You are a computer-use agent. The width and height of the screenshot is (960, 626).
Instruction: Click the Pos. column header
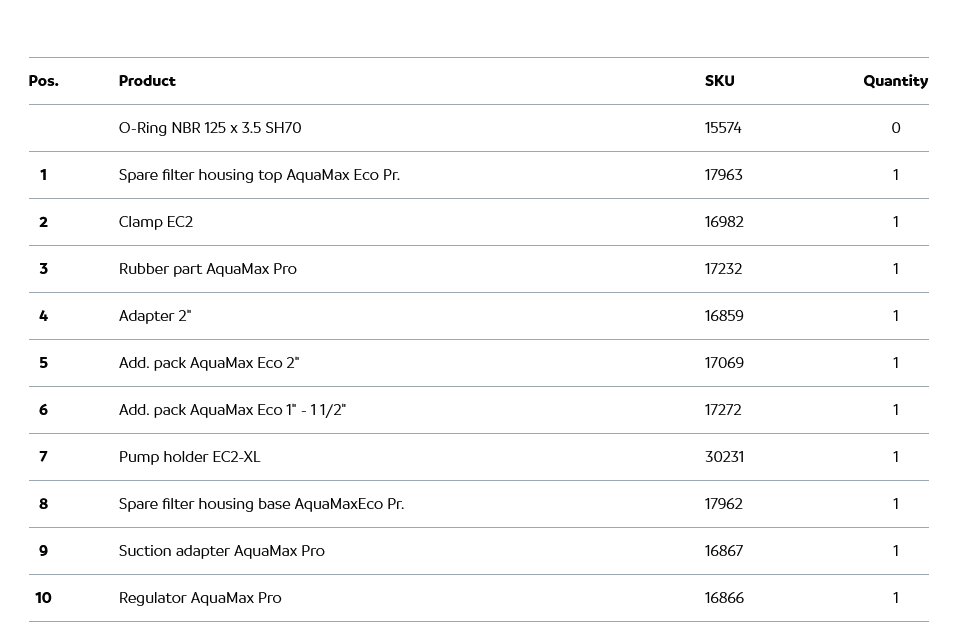pos(43,81)
